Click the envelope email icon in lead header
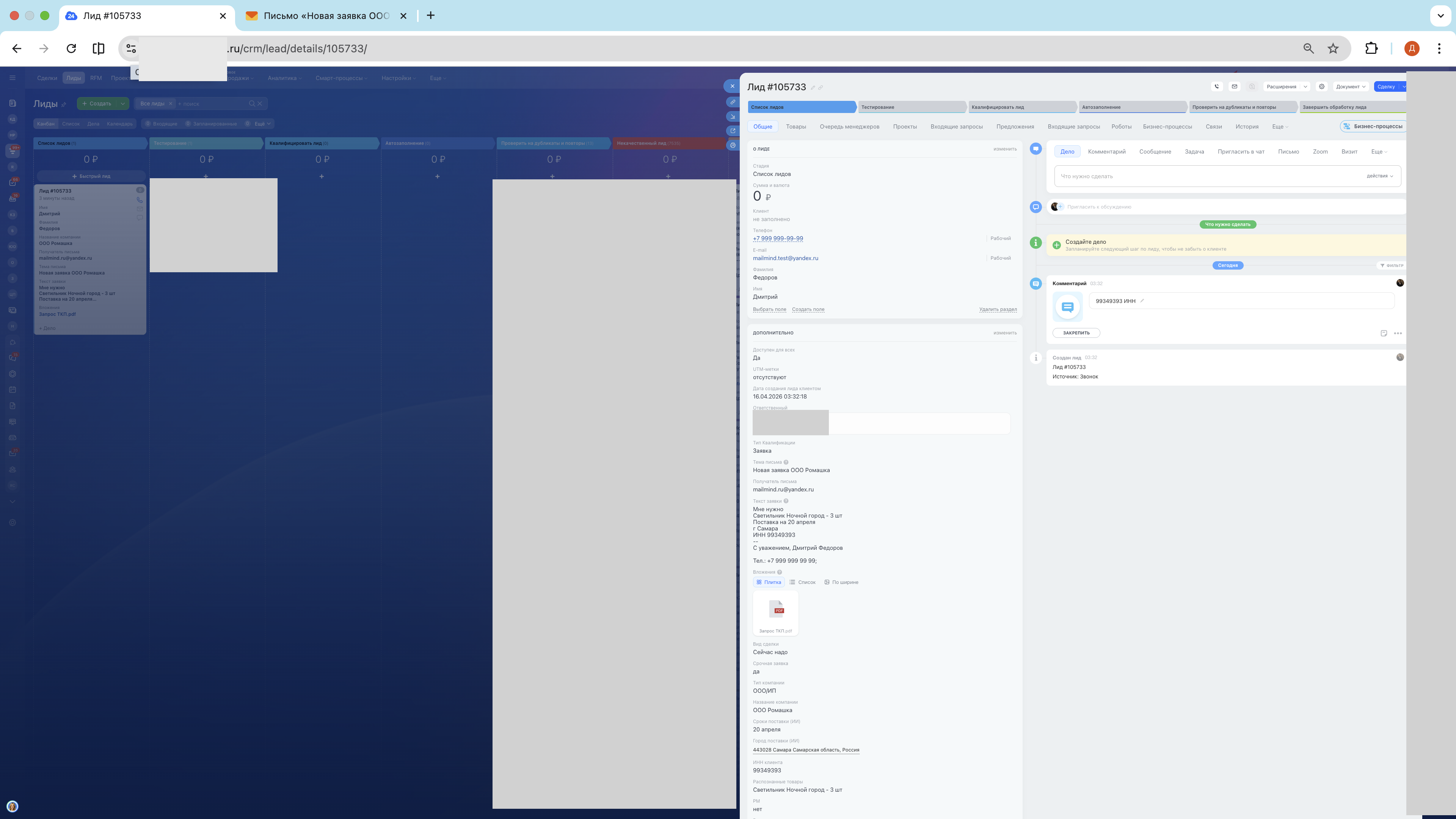 1235,86
